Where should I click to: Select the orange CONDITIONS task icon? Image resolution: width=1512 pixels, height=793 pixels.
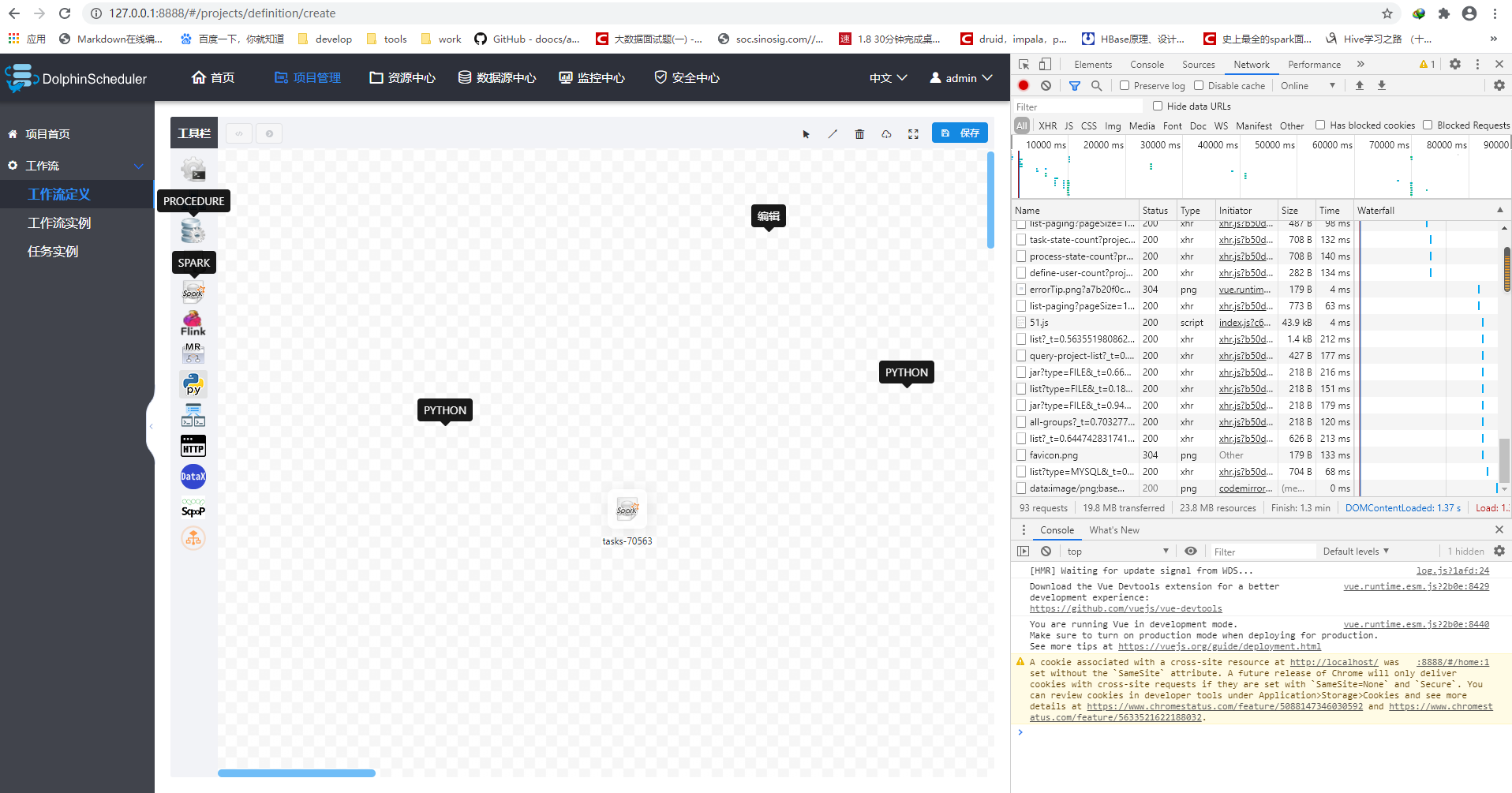coord(193,538)
